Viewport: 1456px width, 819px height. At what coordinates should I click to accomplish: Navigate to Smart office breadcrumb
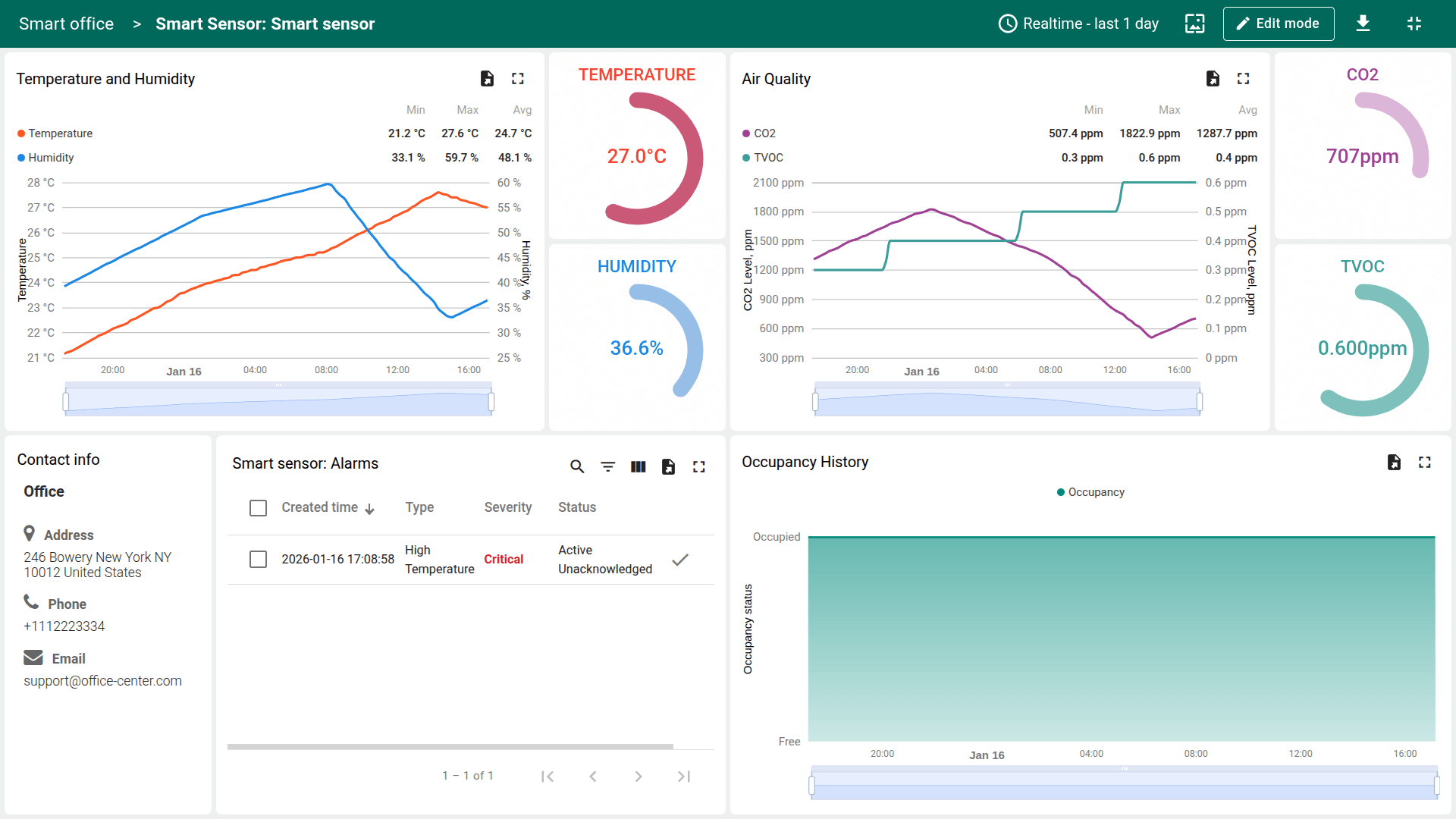click(66, 24)
